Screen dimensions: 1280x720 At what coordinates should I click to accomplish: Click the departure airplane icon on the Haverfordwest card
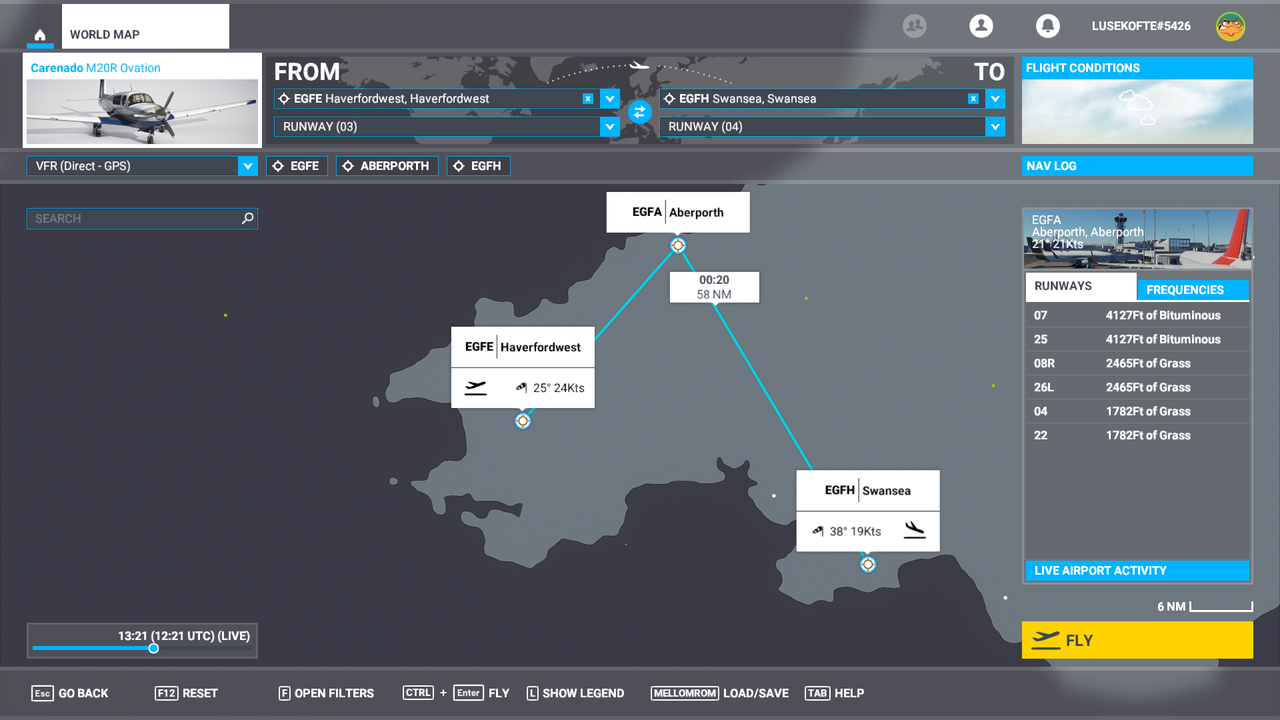point(476,387)
